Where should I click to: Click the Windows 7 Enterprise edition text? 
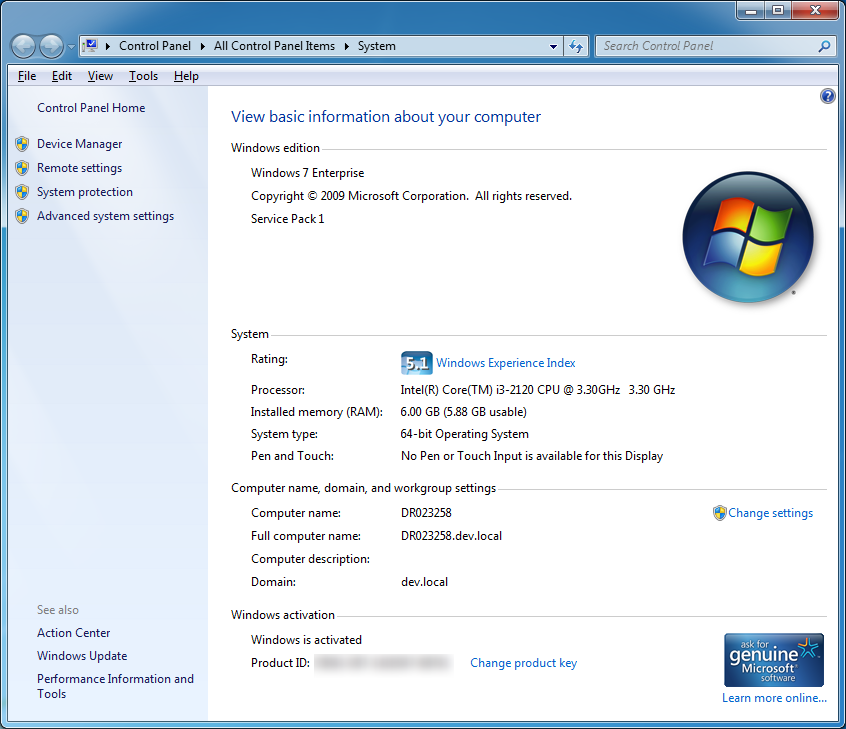(308, 173)
